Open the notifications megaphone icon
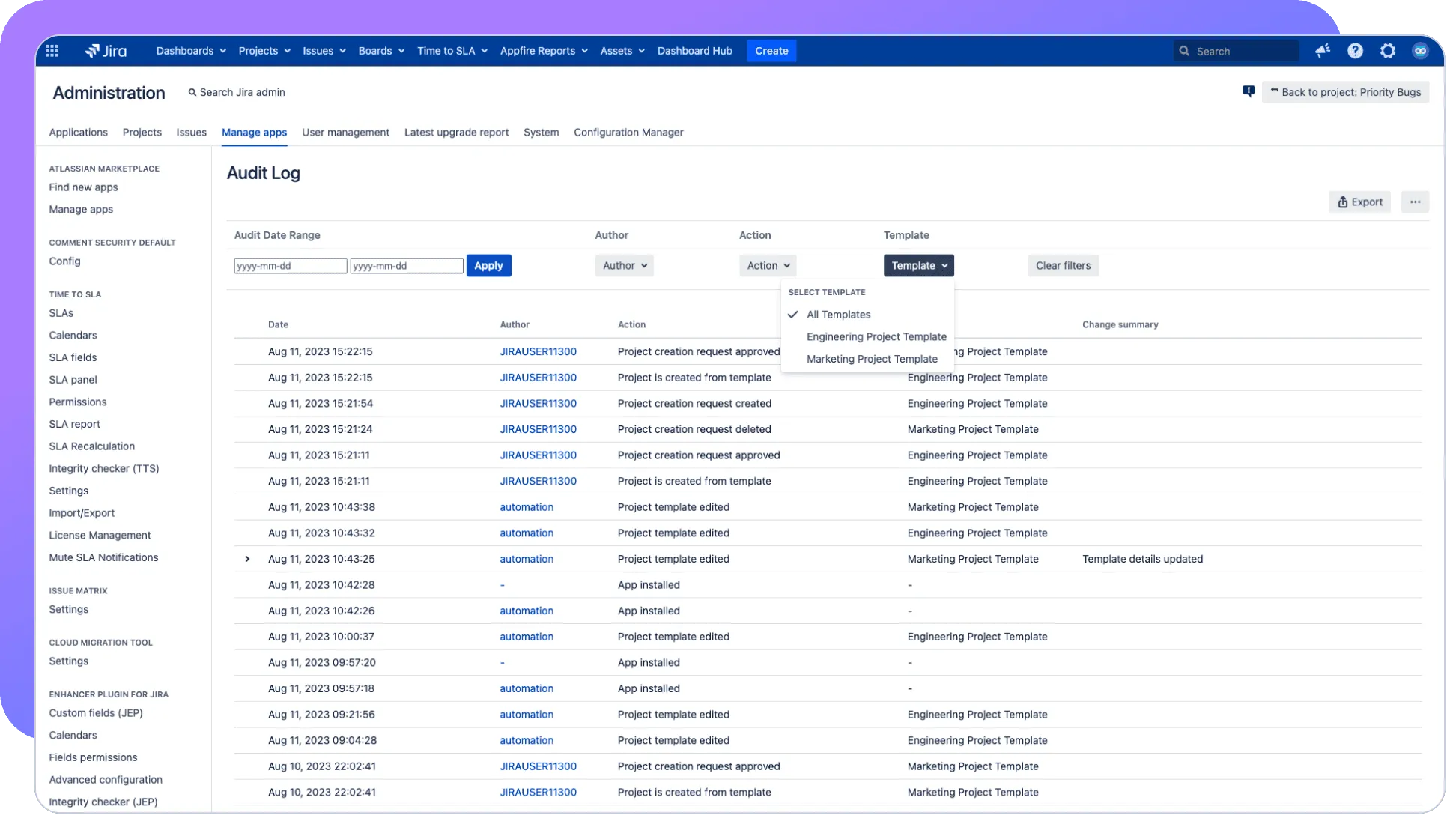This screenshot has width=1456, height=821. click(1322, 51)
